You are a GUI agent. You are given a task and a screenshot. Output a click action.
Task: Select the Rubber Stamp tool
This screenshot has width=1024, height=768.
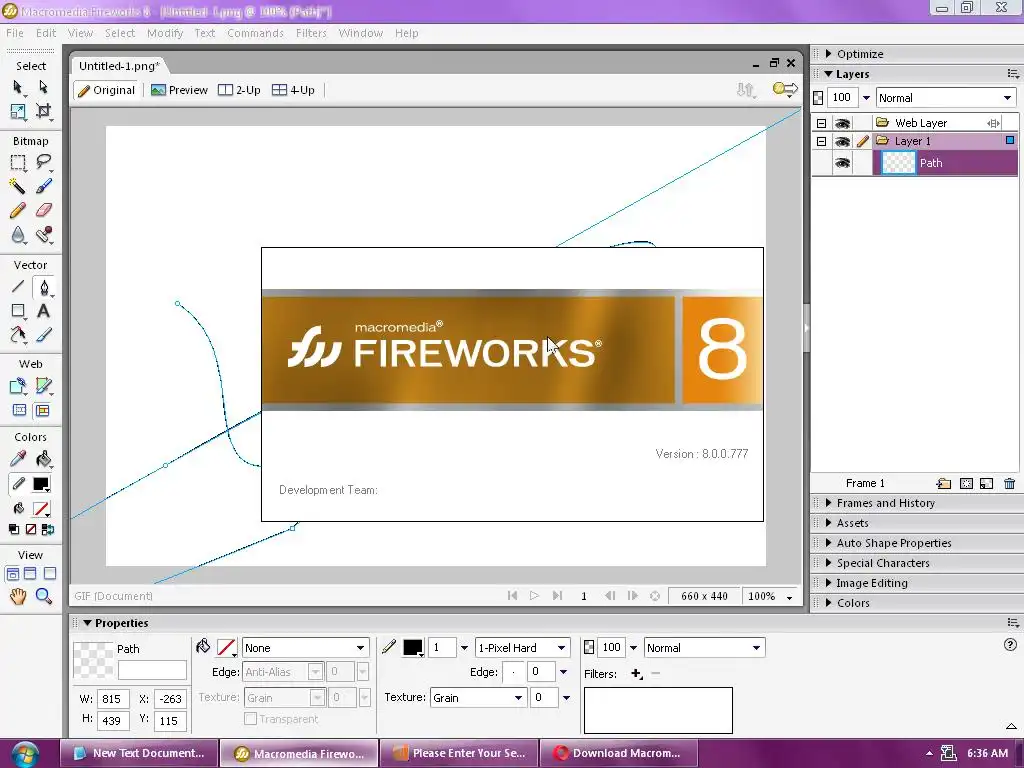[x=43, y=235]
